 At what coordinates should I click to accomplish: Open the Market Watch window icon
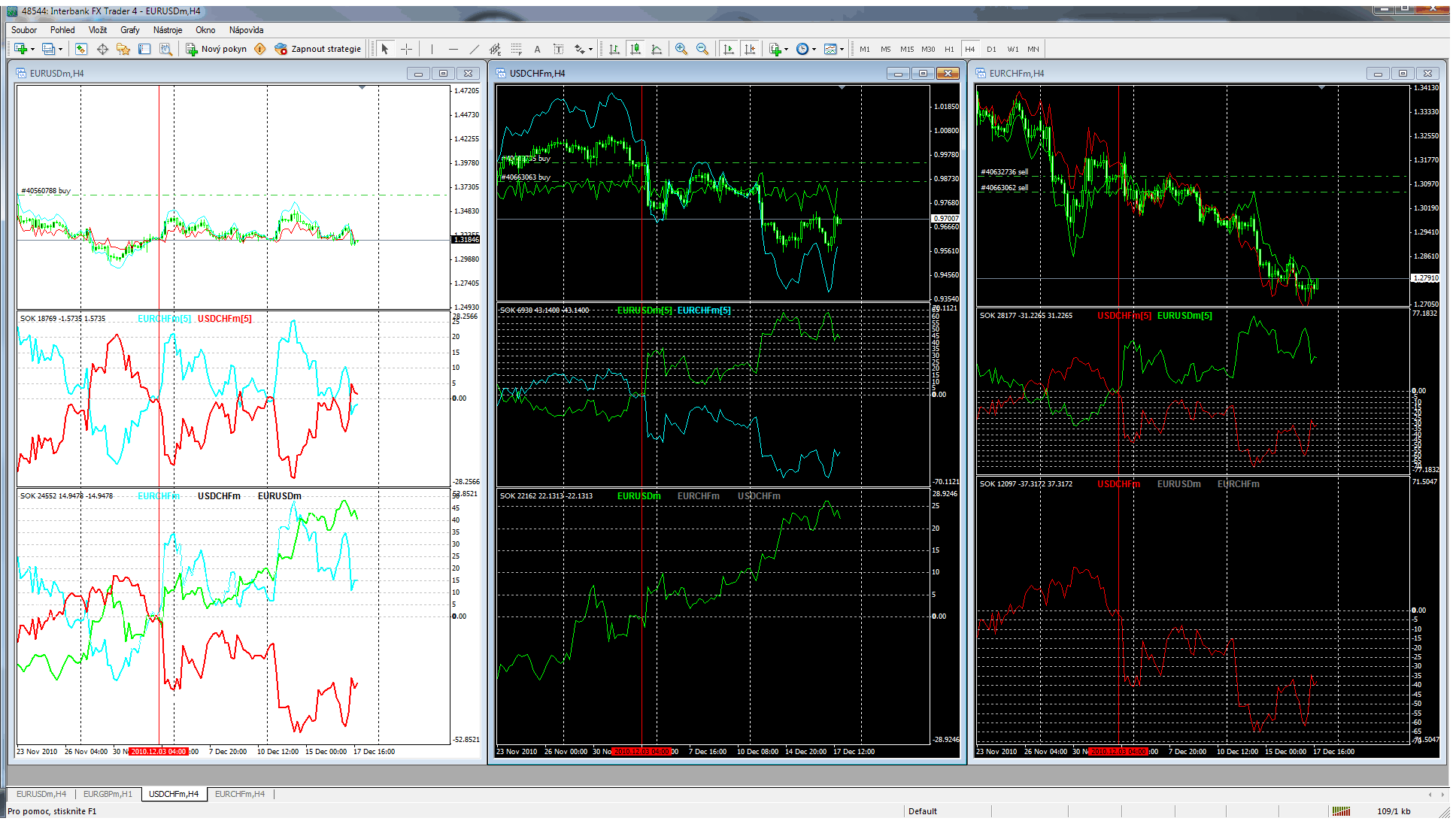coord(81,49)
